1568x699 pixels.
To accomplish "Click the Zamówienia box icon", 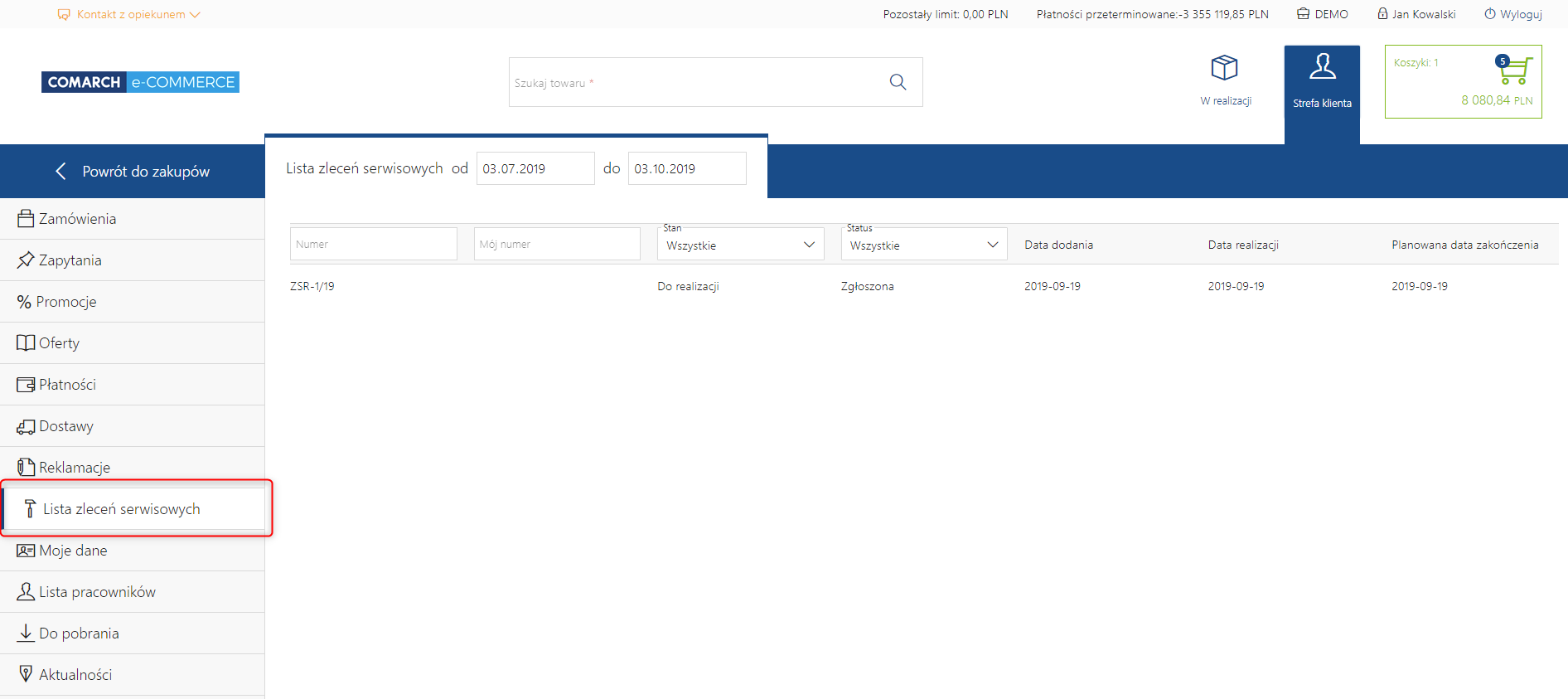I will point(26,219).
